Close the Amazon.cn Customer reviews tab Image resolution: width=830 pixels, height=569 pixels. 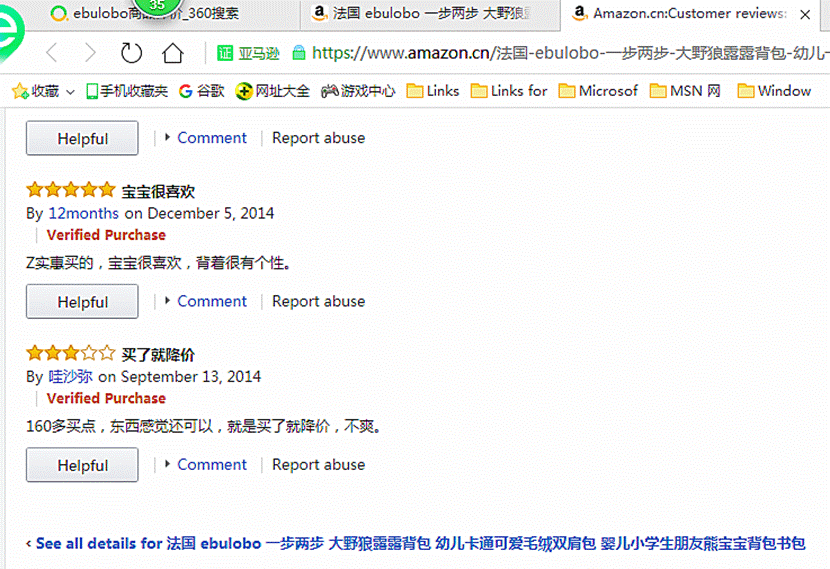pyautogui.click(x=806, y=14)
